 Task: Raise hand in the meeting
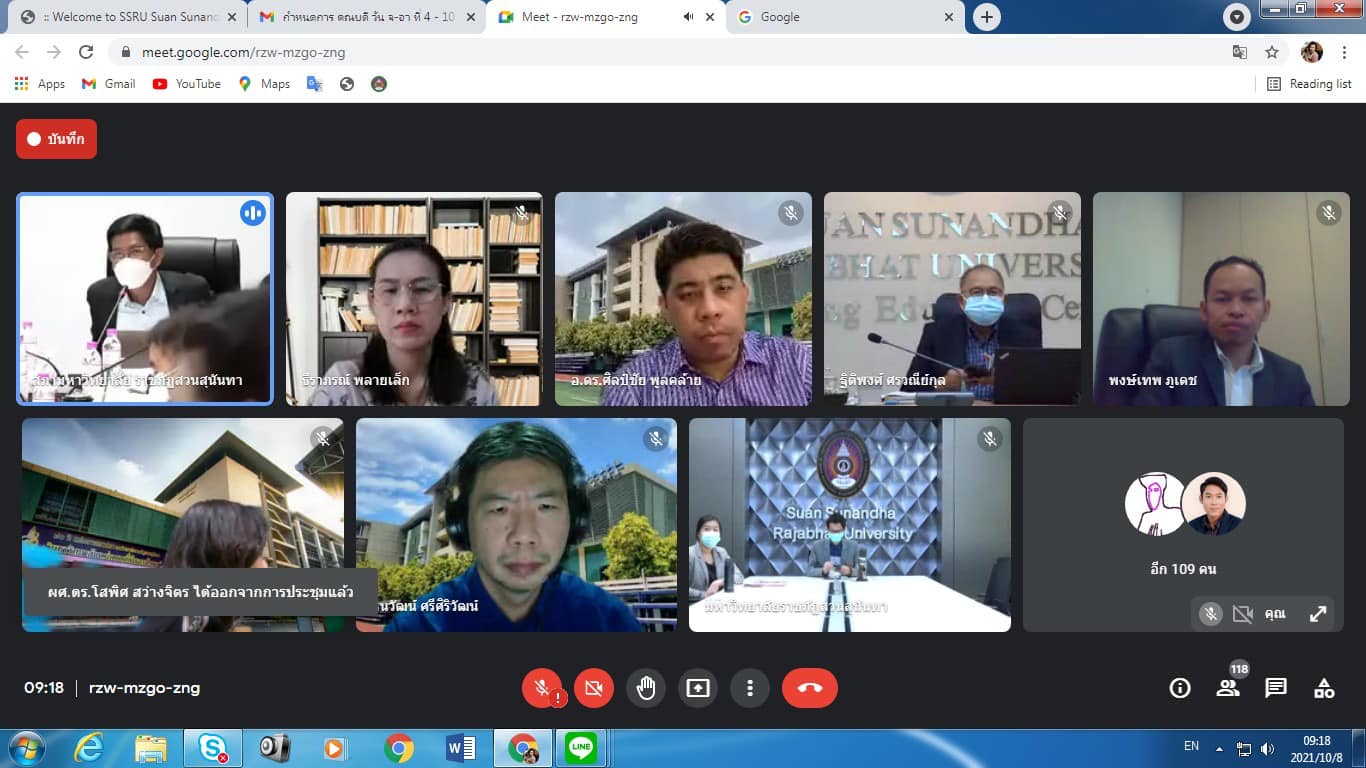pyautogui.click(x=646, y=688)
